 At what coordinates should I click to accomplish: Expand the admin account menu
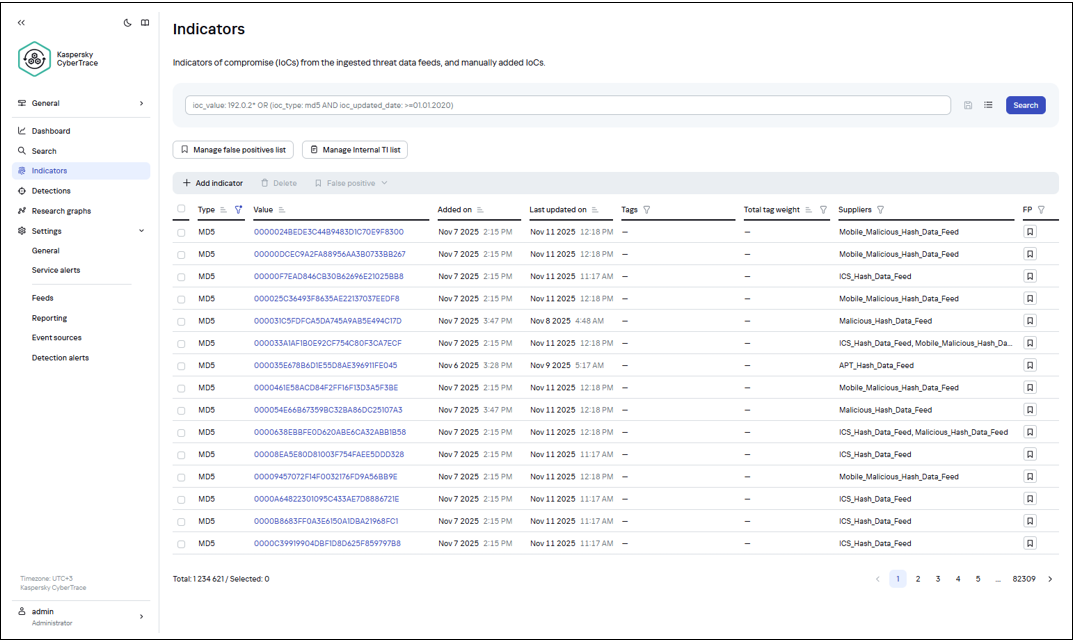click(x=142, y=617)
